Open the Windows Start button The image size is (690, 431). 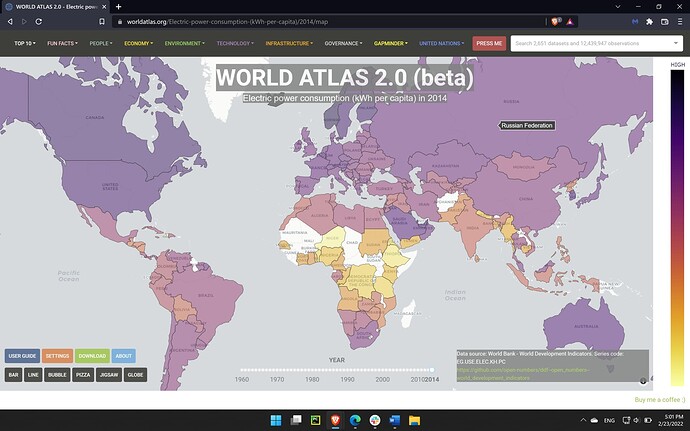point(276,420)
